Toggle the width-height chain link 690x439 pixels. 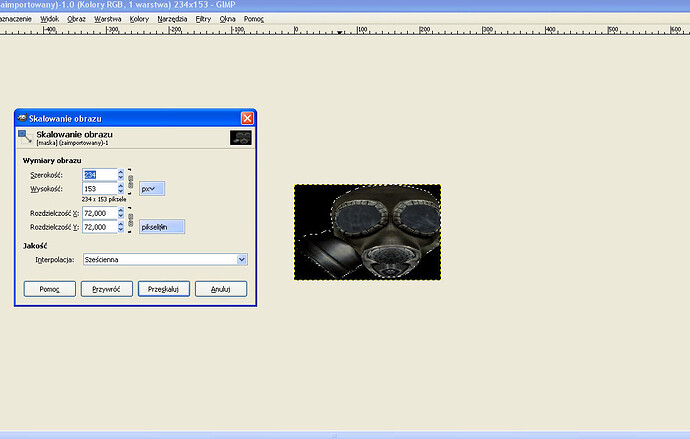point(130,182)
